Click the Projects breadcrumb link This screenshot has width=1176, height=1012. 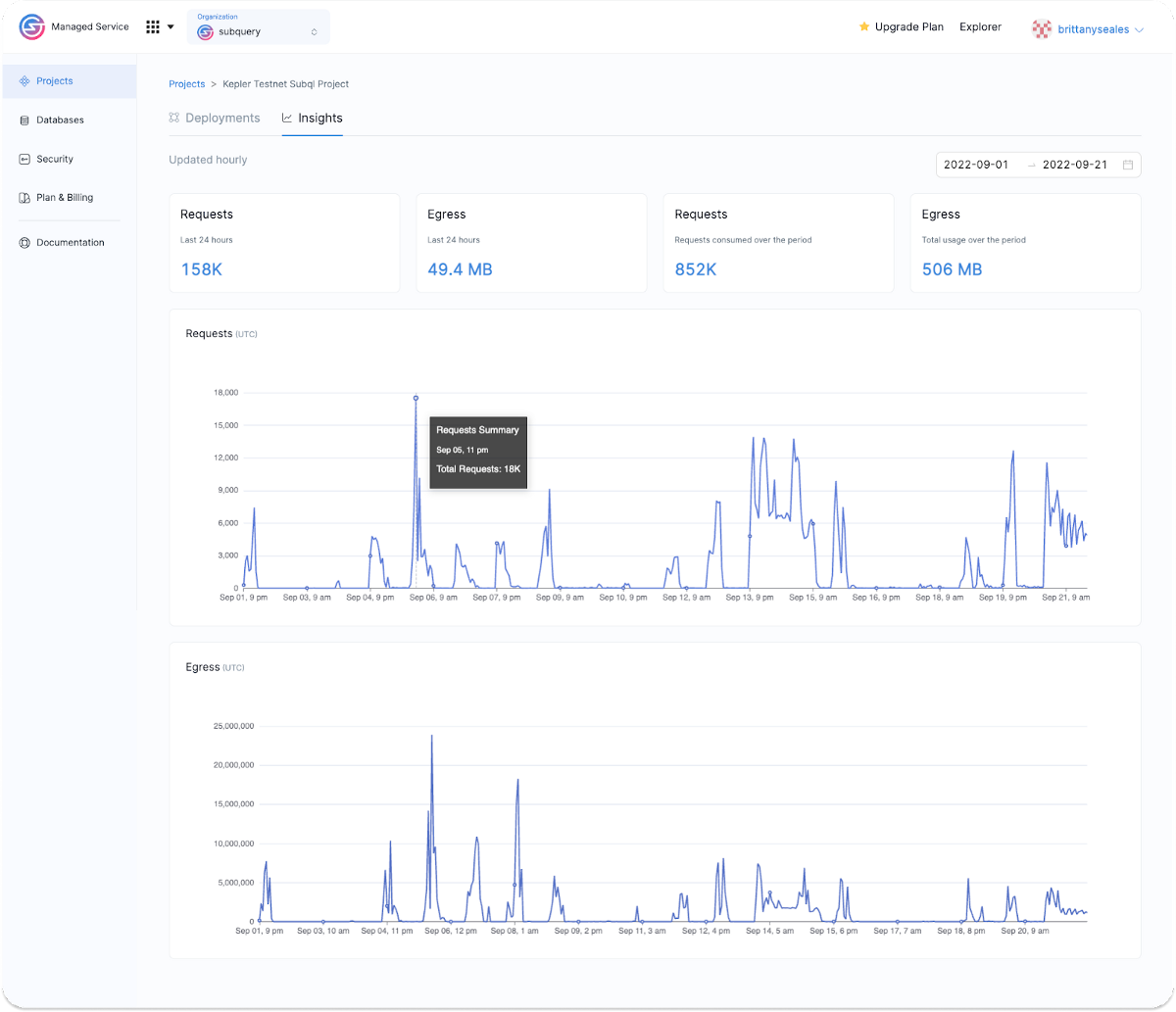point(187,84)
